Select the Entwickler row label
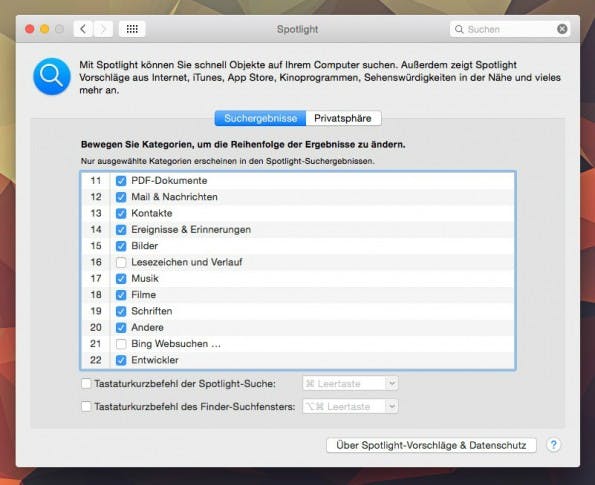This screenshot has width=595, height=485. (155, 360)
